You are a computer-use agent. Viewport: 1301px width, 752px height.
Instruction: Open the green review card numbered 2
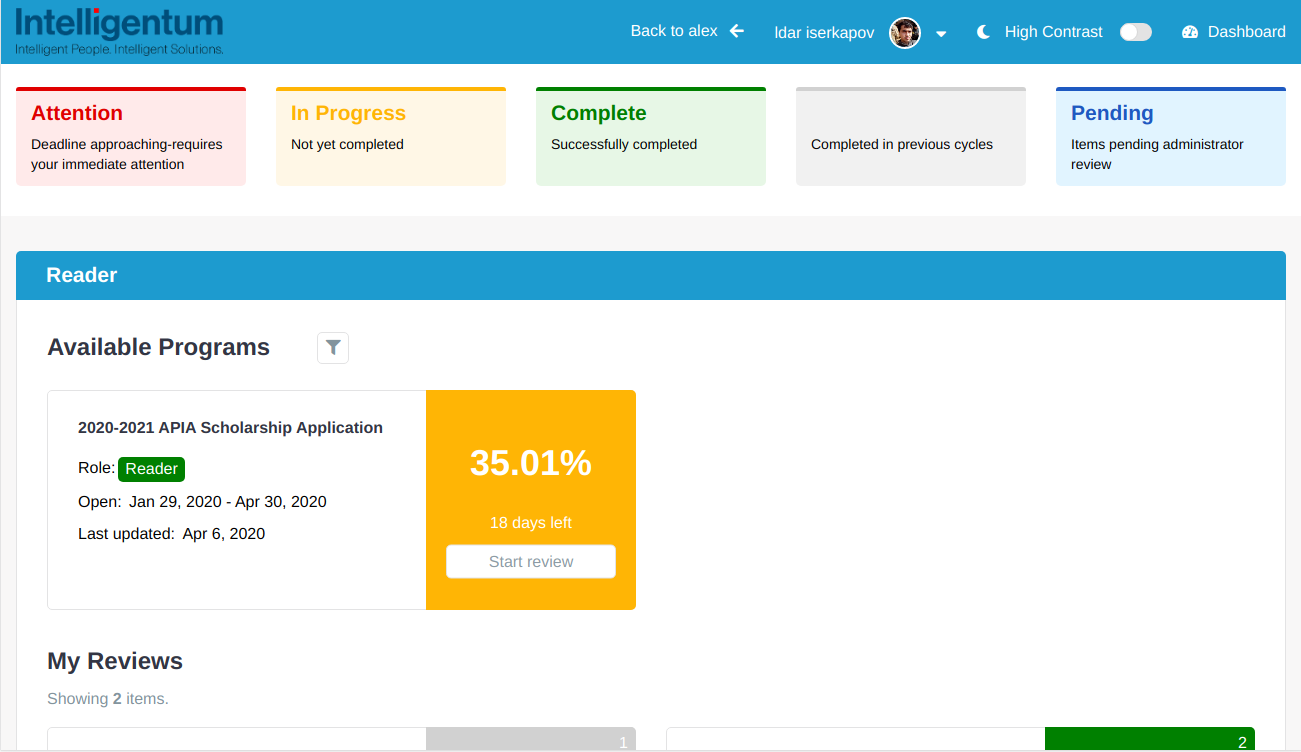(960, 739)
